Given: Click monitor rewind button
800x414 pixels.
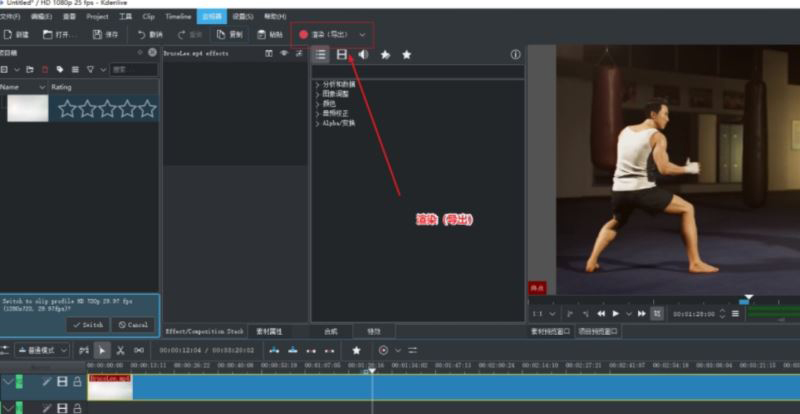Looking at the screenshot, I should coord(601,314).
